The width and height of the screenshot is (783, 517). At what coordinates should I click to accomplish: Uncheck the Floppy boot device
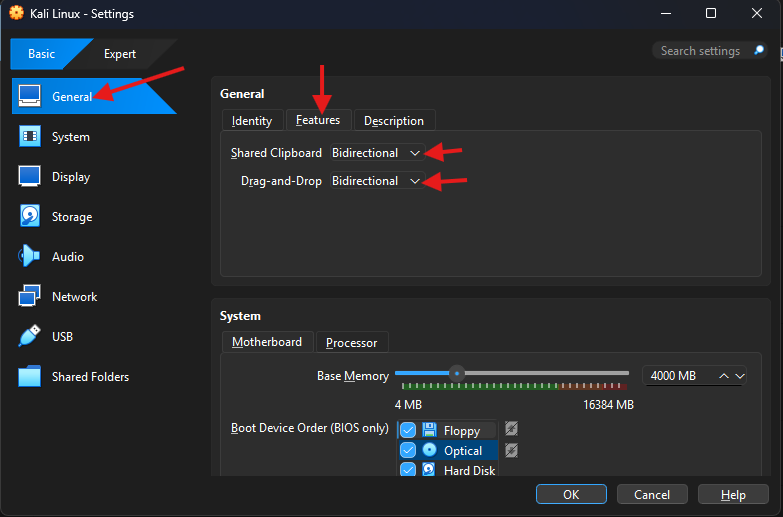(x=408, y=431)
